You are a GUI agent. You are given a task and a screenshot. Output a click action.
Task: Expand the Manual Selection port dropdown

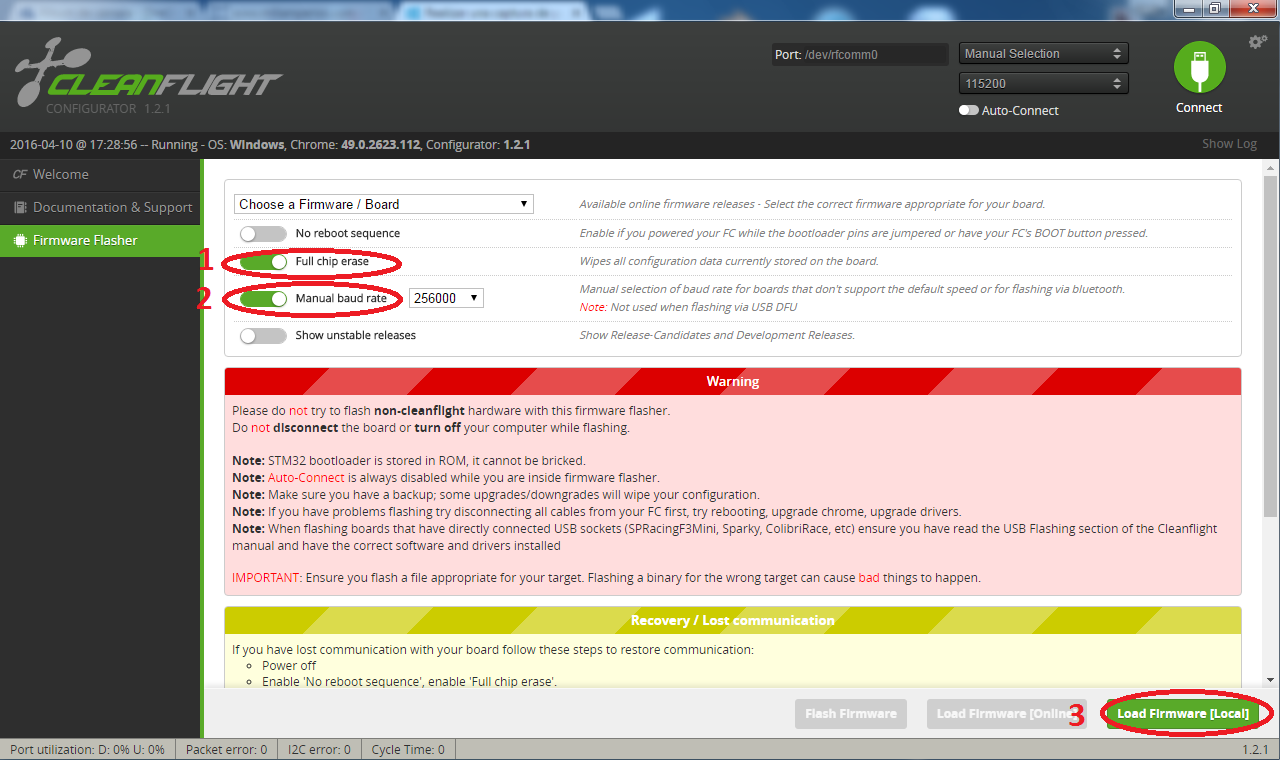coord(1043,54)
